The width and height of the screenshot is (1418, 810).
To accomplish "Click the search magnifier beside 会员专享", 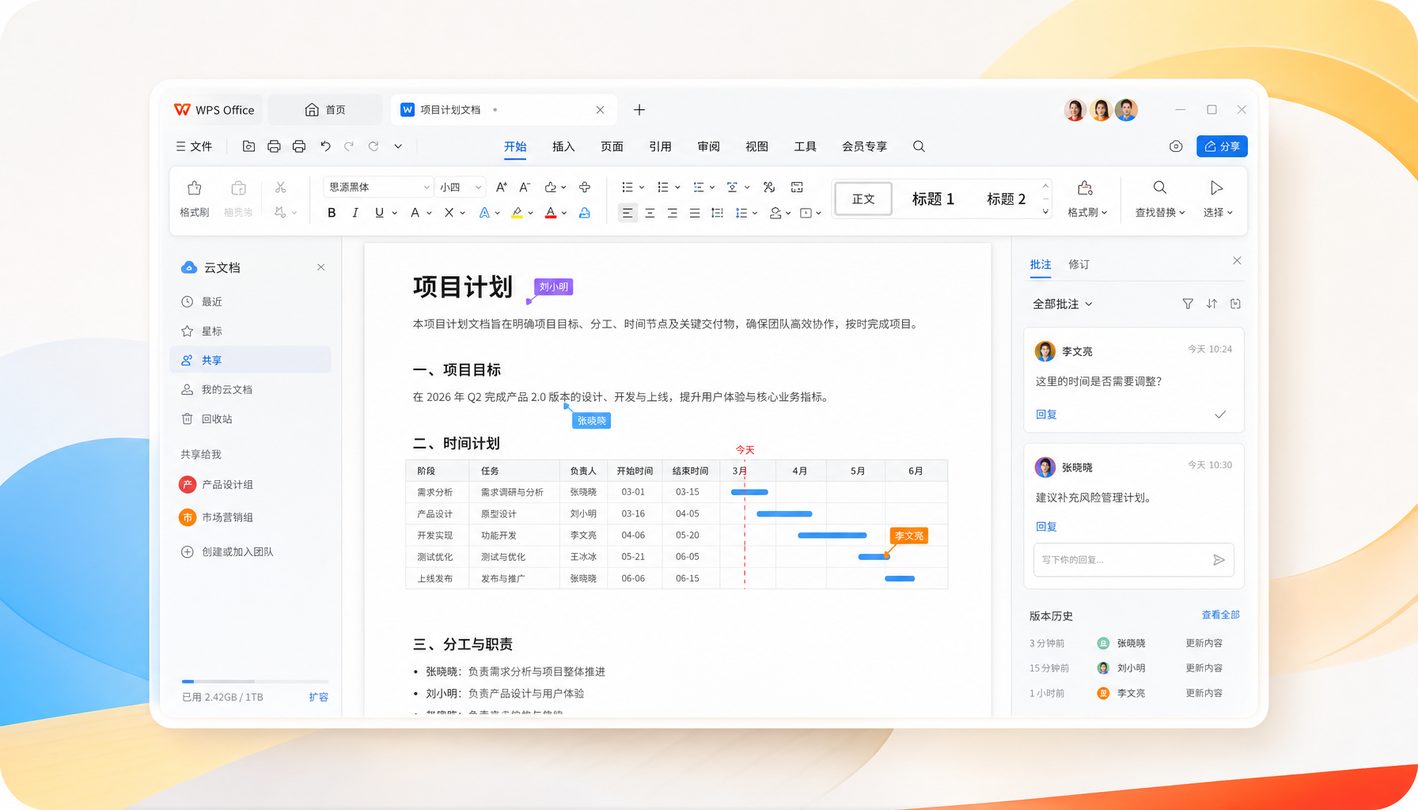I will pos(919,146).
